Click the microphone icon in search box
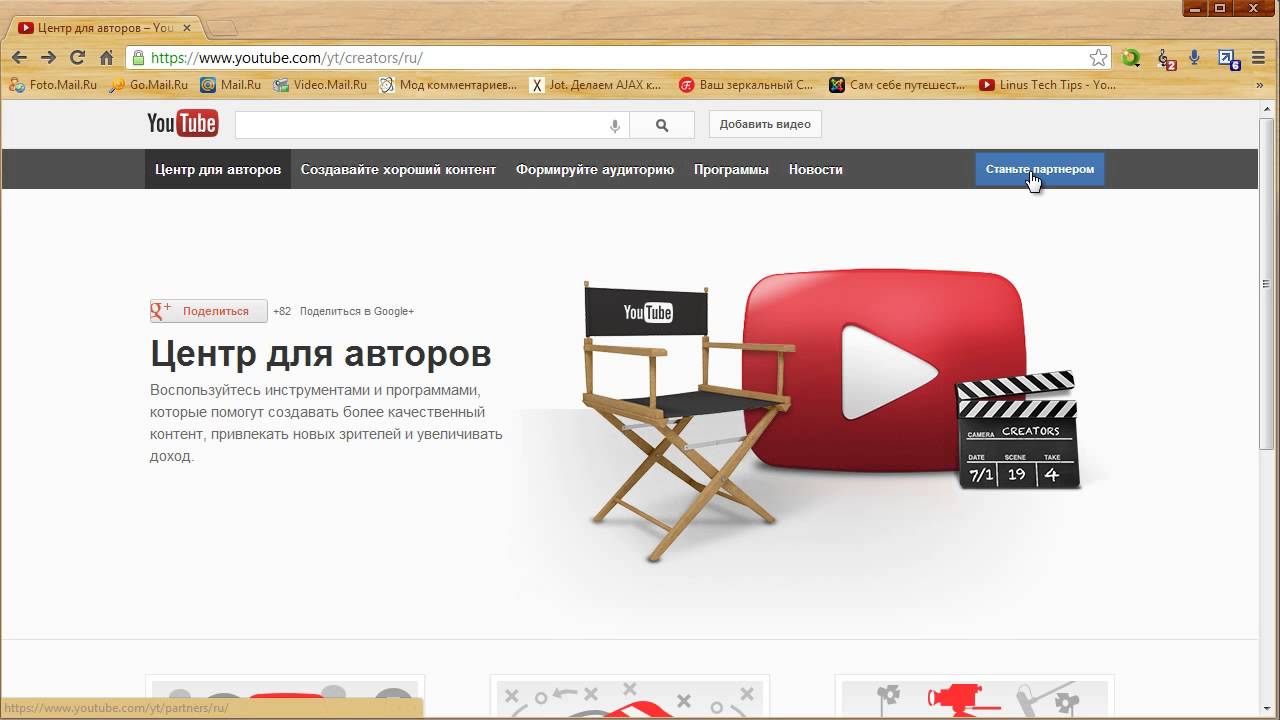Image resolution: width=1280 pixels, height=720 pixels. tap(615, 125)
